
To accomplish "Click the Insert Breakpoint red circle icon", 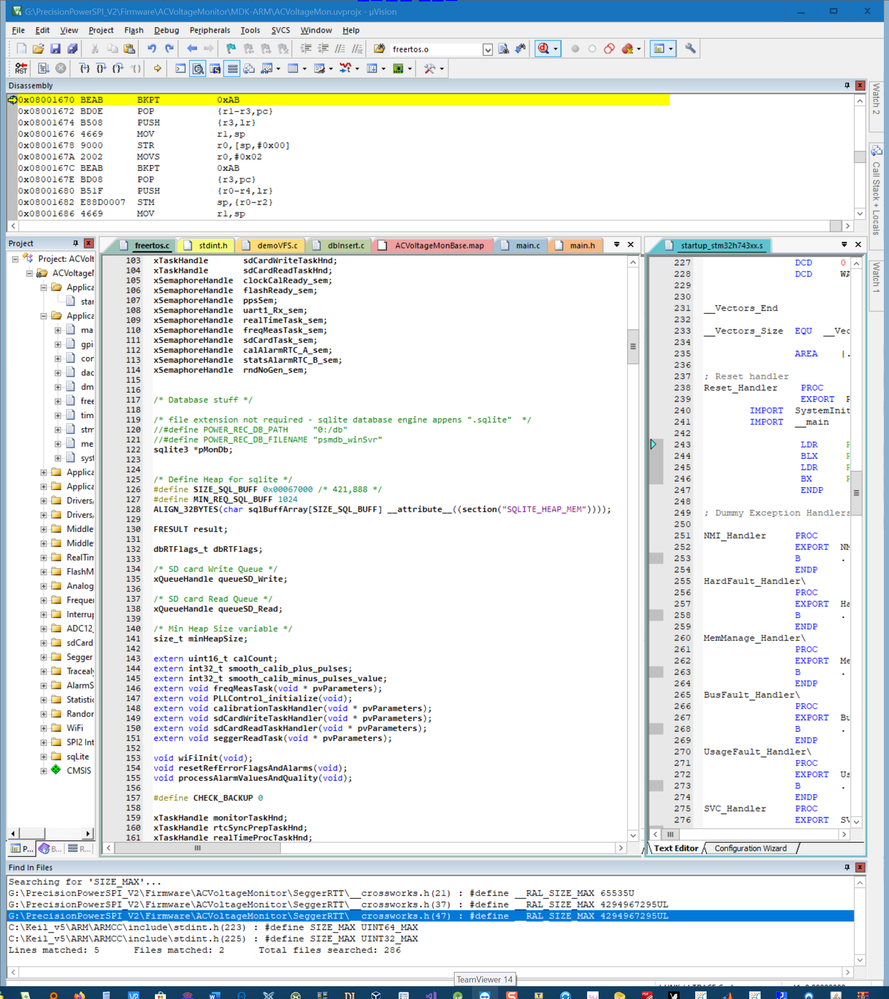I will tap(575, 49).
